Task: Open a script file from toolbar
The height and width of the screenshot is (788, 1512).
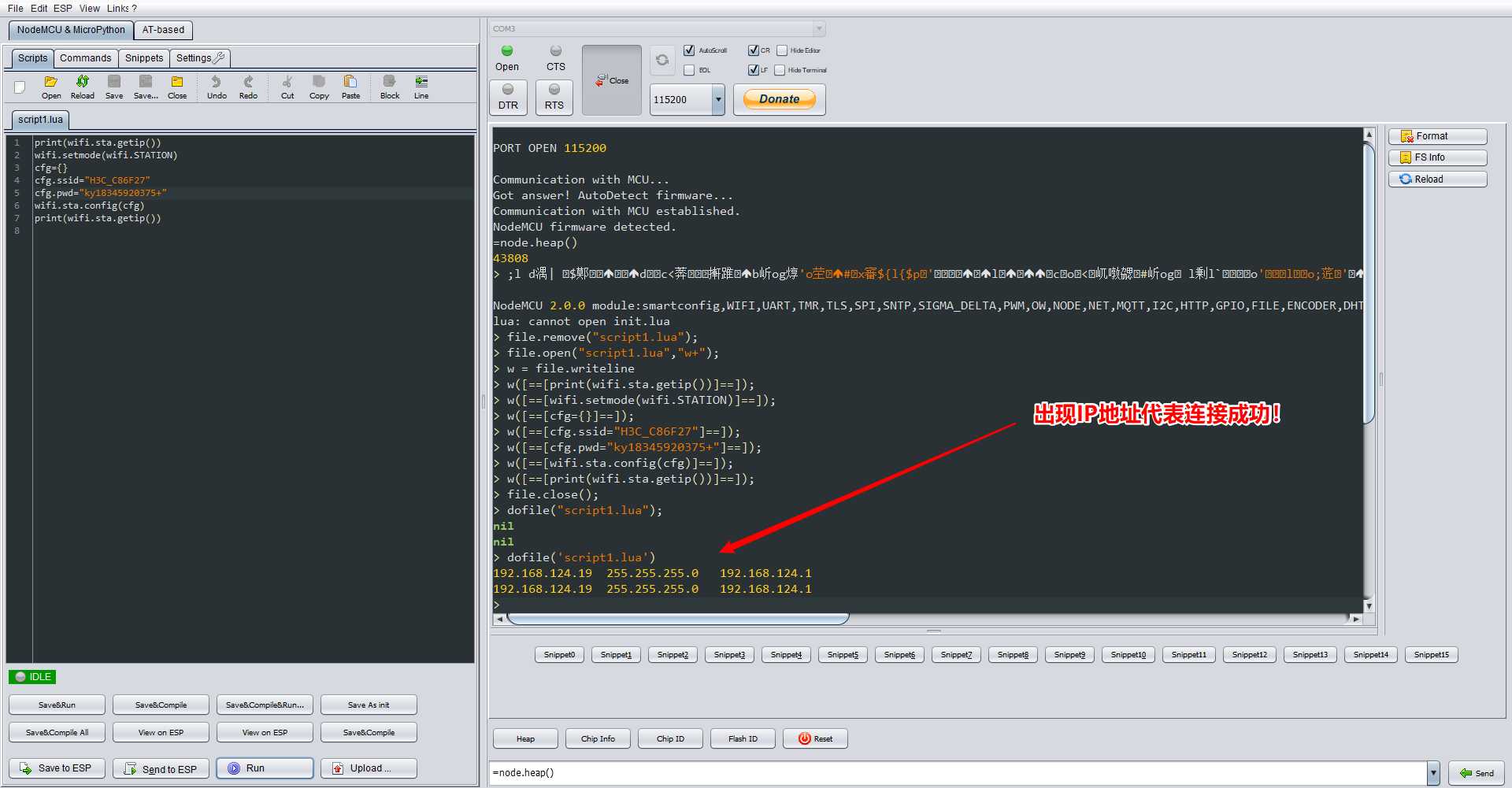Action: coord(51,87)
